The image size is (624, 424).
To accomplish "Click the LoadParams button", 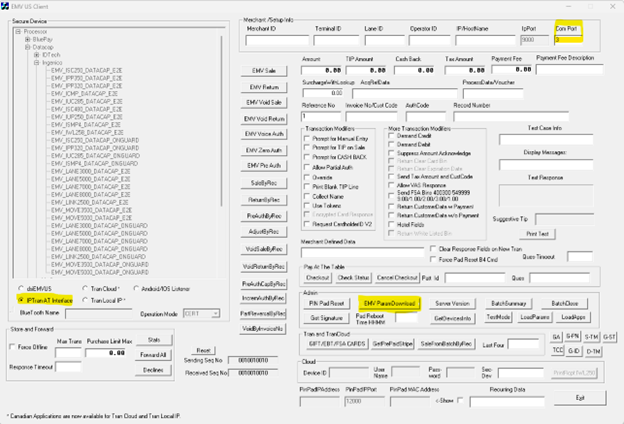I will [x=534, y=317].
